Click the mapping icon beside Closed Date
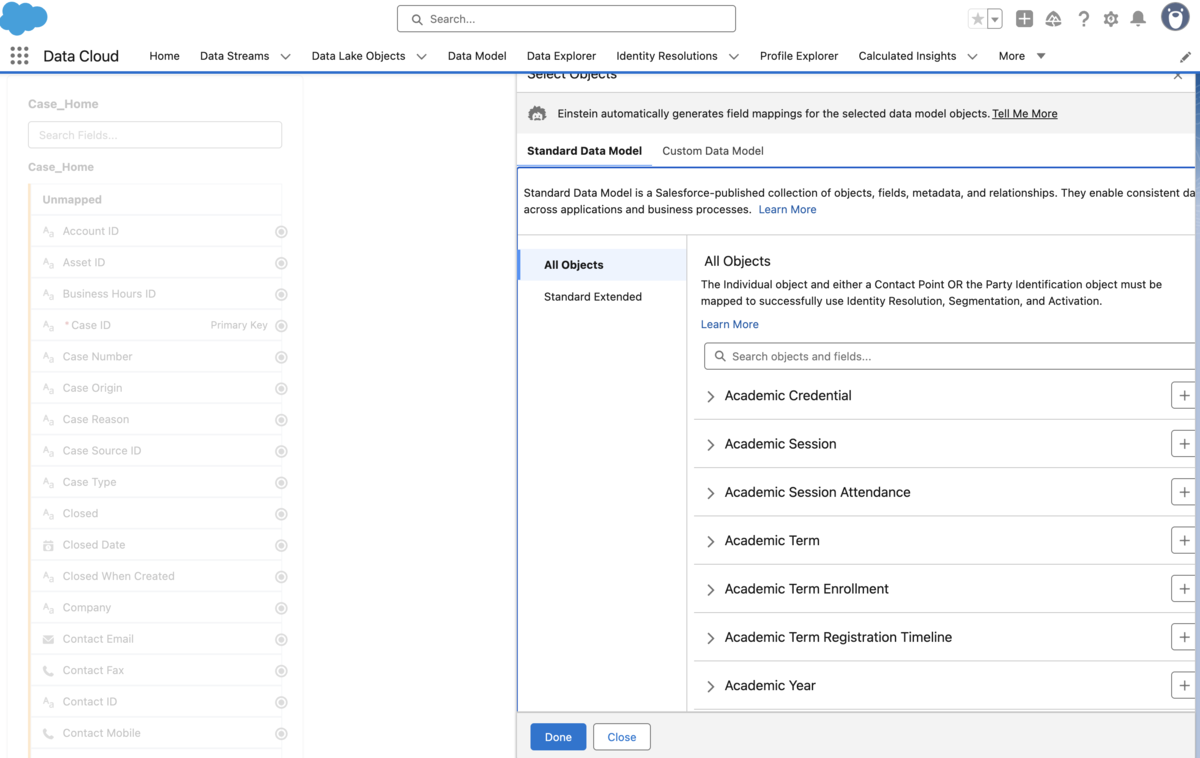The image size is (1200, 758). coord(281,546)
